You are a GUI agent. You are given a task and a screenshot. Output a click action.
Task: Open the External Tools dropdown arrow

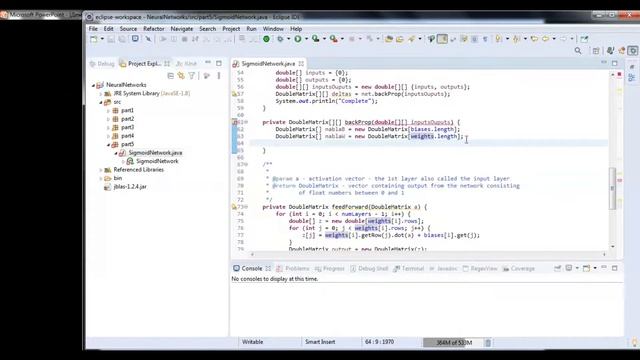pos(342,39)
